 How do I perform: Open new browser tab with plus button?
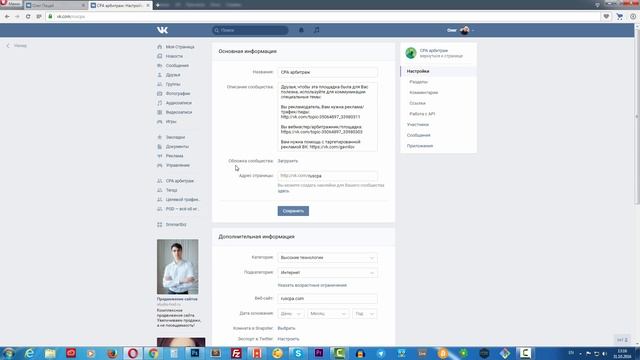coord(158,5)
